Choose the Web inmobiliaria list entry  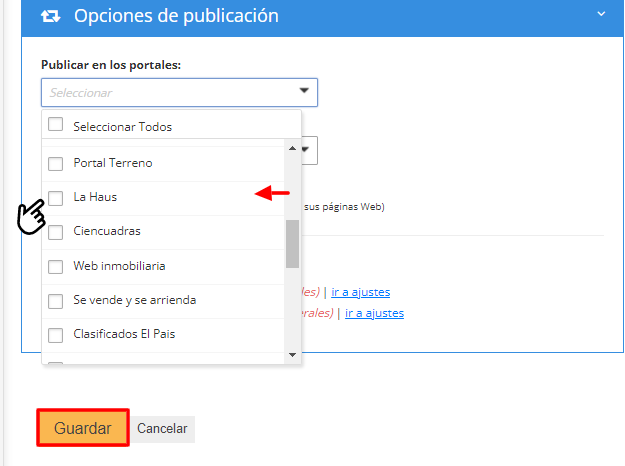pyautogui.click(x=119, y=266)
